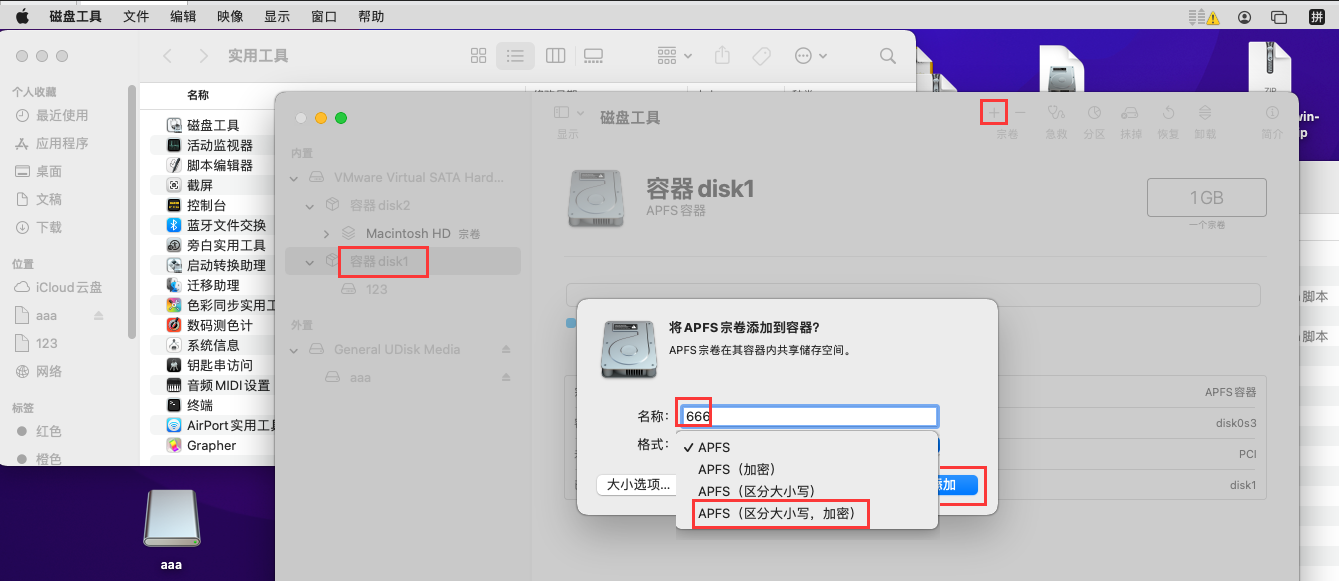Click the First Aid (急救) toolbar icon
The width and height of the screenshot is (1339, 581).
tap(1057, 113)
